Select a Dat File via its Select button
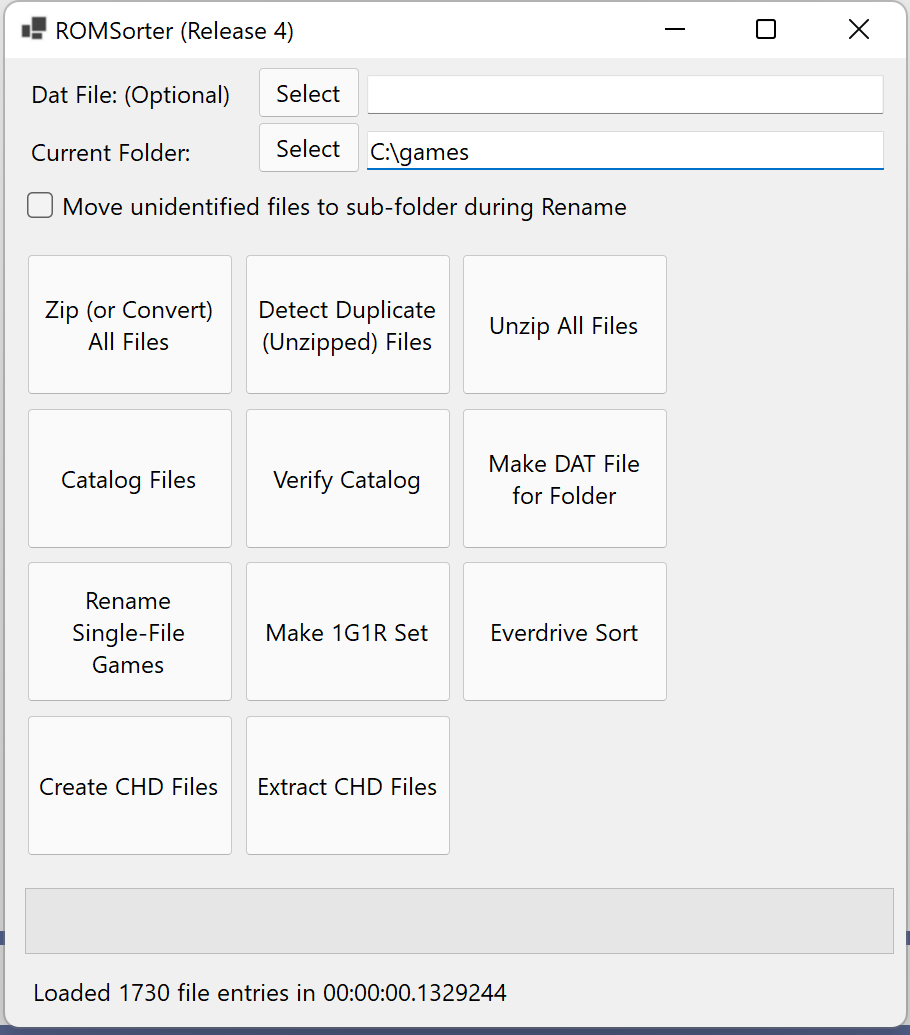This screenshot has height=1035, width=910. pos(309,93)
